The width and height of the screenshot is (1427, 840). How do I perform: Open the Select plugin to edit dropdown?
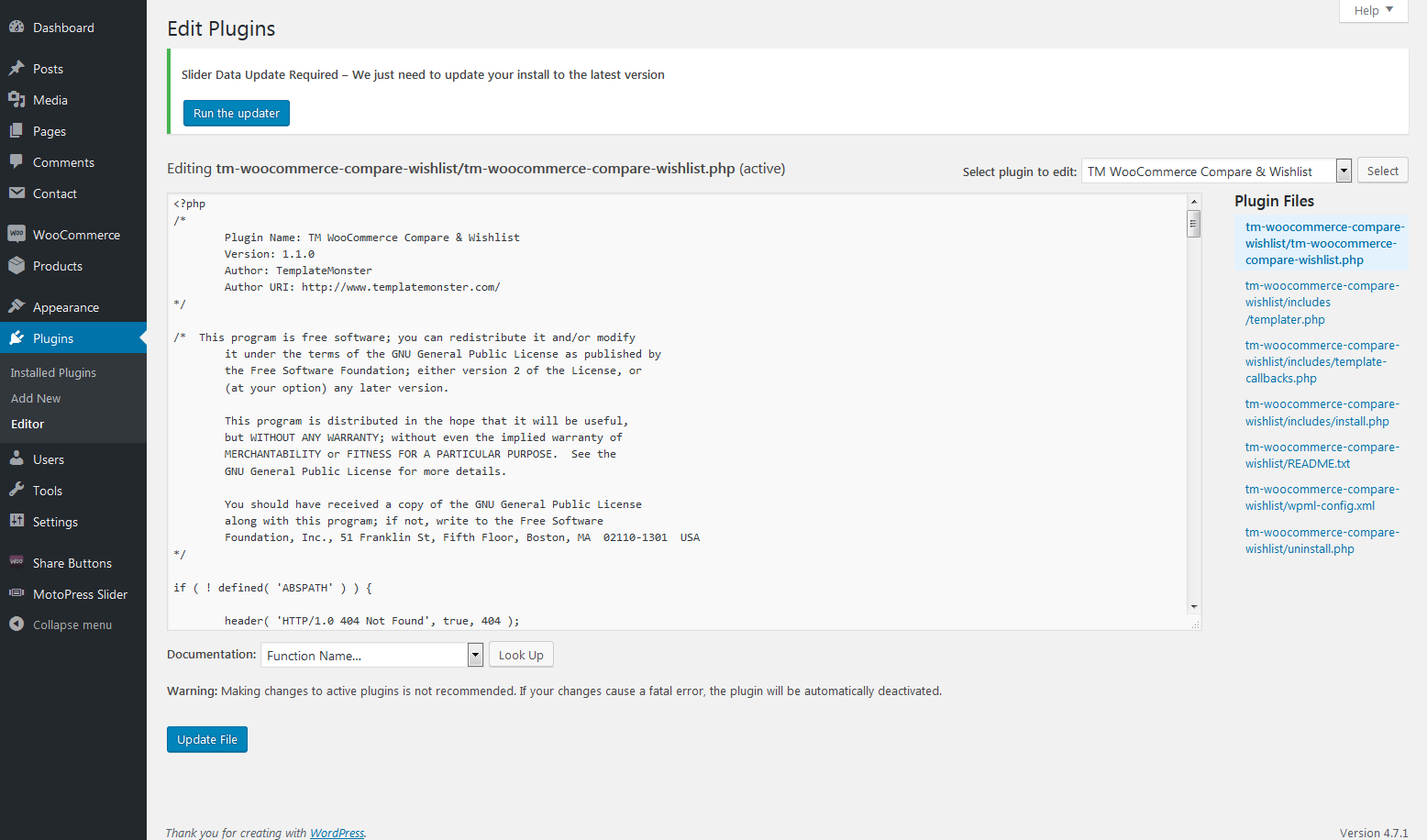tap(1216, 171)
